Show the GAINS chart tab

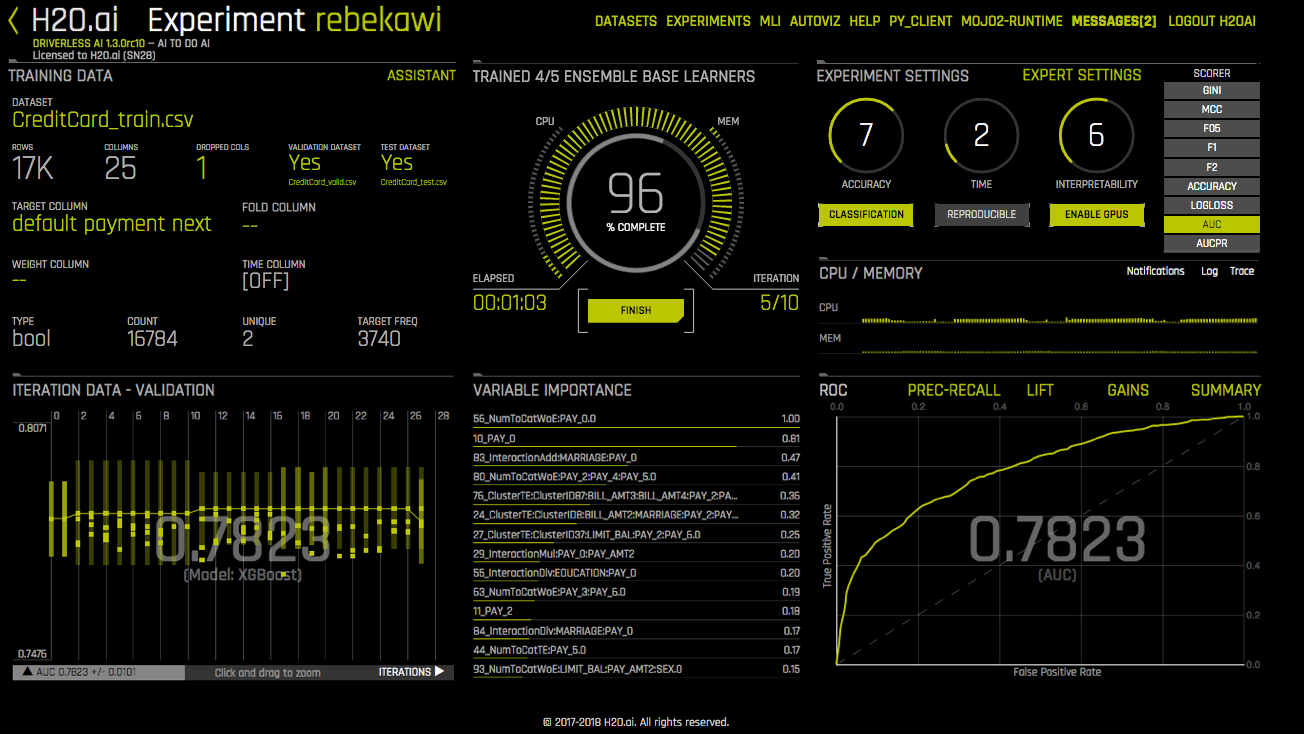point(1128,390)
